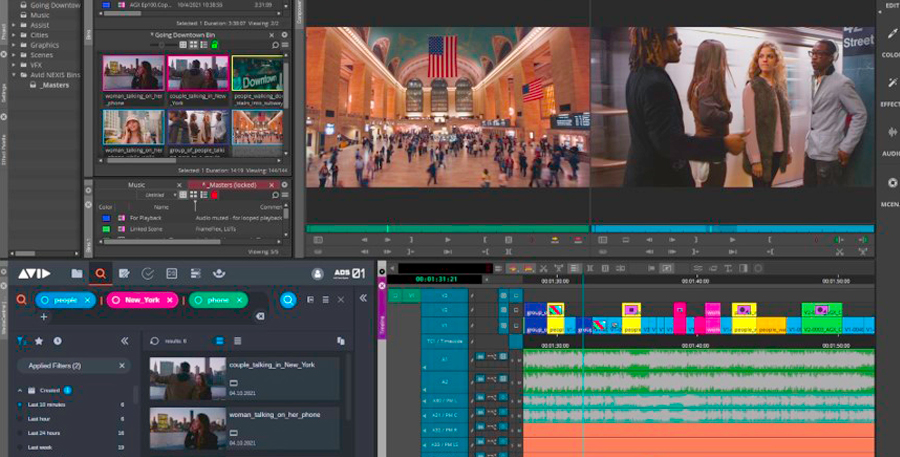
Task: Click the yellow splice-in button
Action: pyautogui.click(x=555, y=239)
